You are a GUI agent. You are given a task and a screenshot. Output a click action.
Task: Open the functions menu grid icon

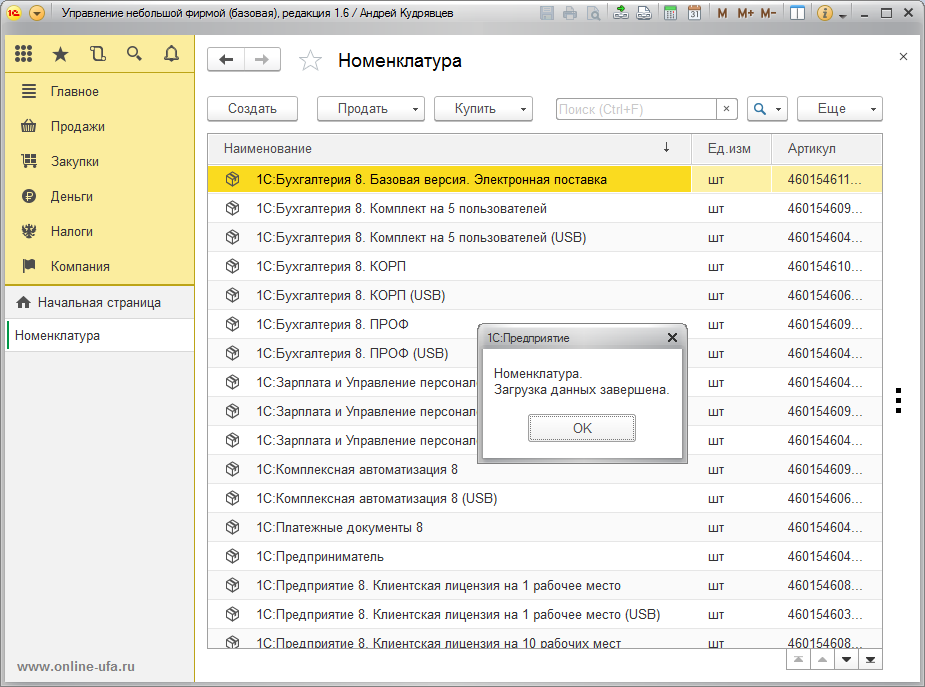[x=24, y=54]
